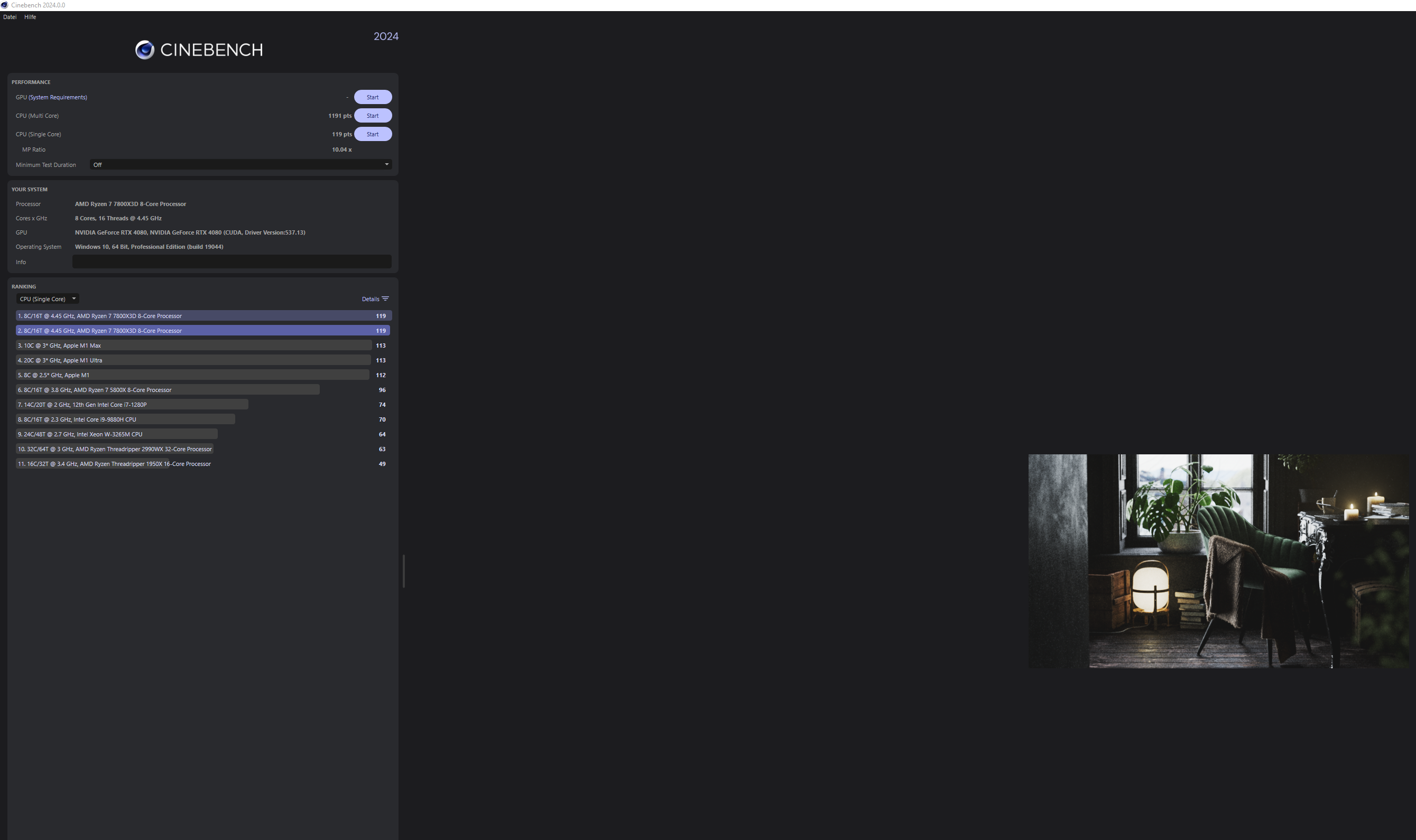Start the CPU Single Core test

click(373, 134)
